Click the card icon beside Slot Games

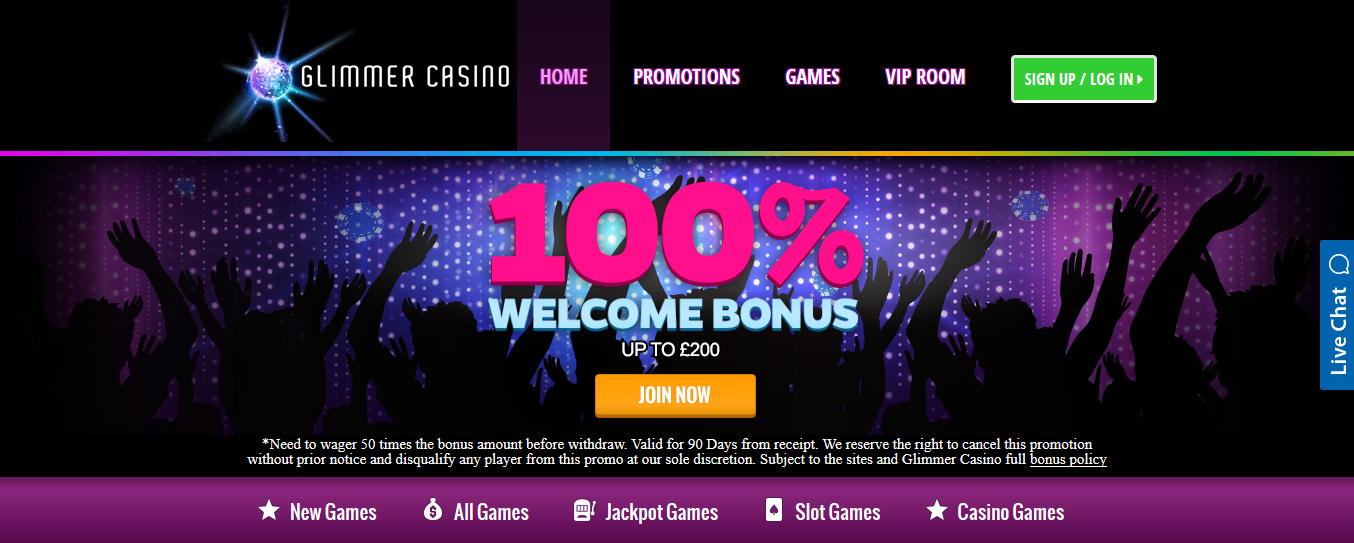click(773, 511)
